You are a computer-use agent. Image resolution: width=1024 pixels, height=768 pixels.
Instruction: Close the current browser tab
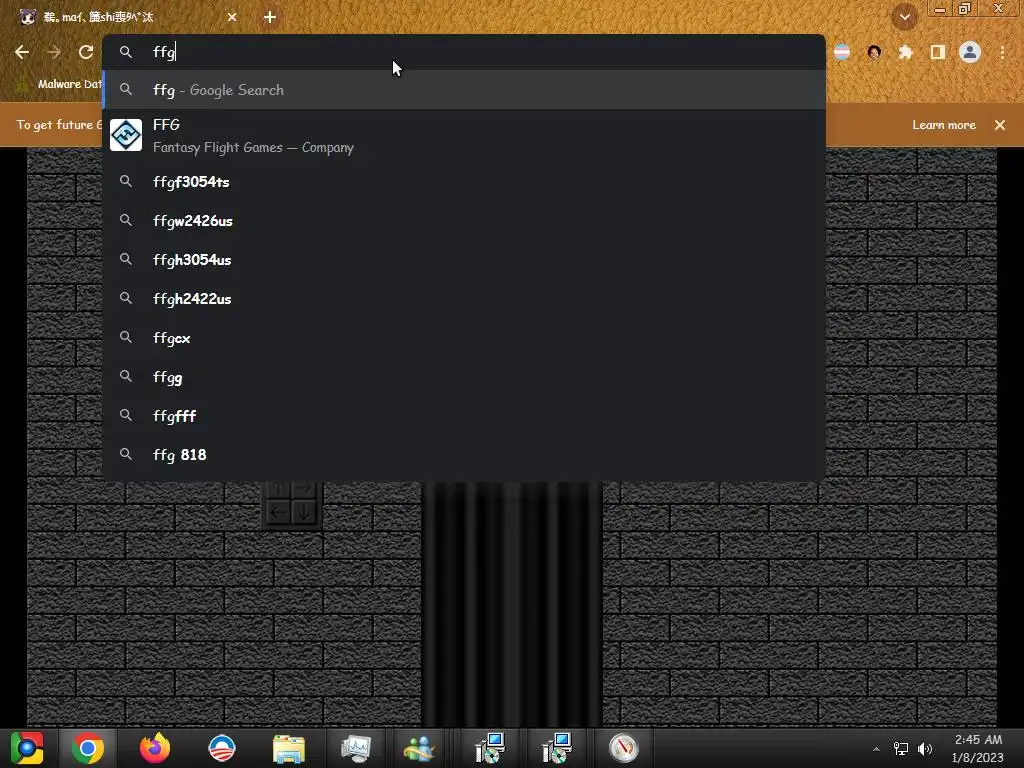232,17
